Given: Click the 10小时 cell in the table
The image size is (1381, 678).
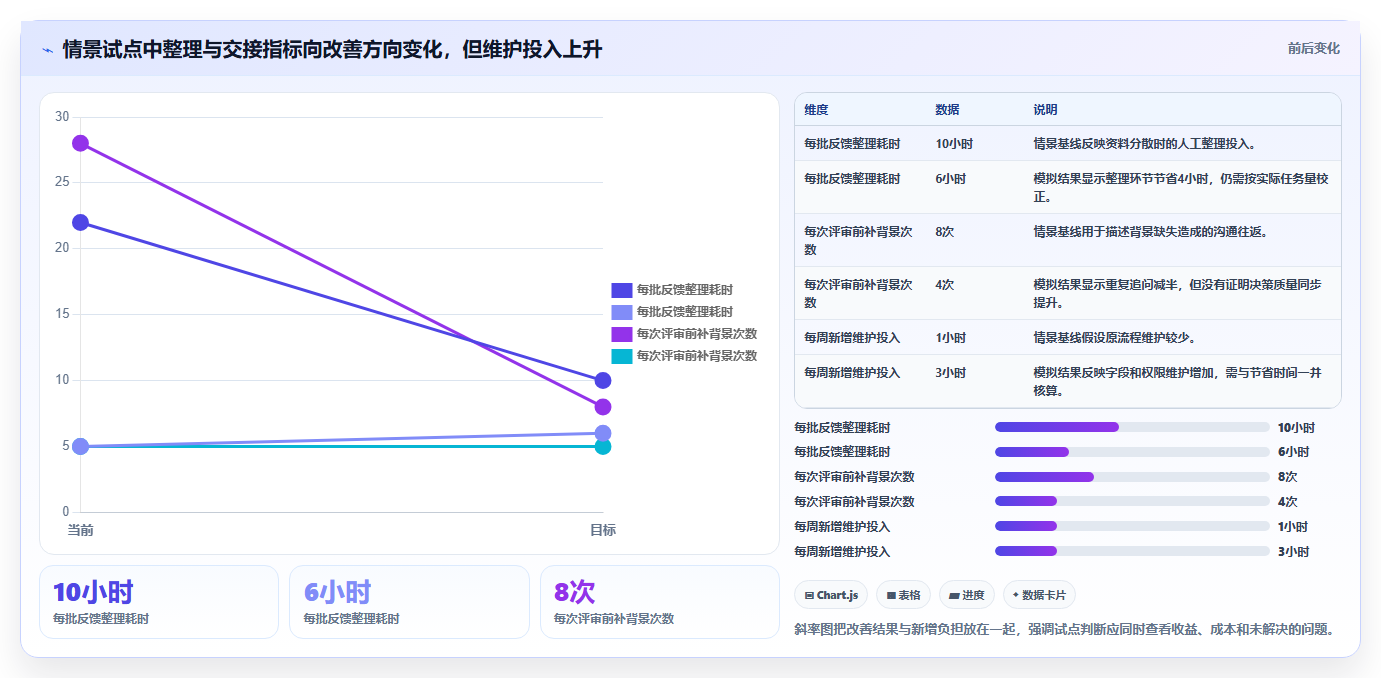Looking at the screenshot, I should point(953,144).
